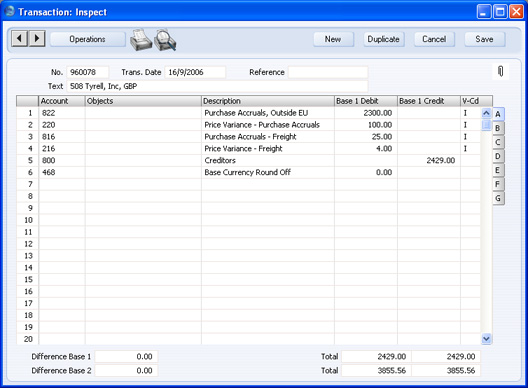Click debit value 25.00
The height and width of the screenshot is (388, 528).
click(382, 137)
